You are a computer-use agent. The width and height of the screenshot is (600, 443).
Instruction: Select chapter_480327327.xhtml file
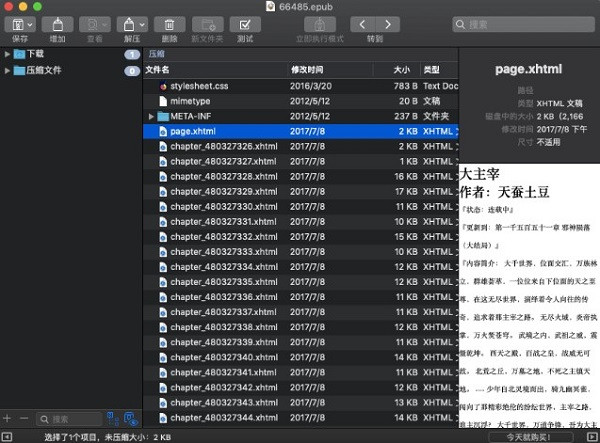pos(301,161)
